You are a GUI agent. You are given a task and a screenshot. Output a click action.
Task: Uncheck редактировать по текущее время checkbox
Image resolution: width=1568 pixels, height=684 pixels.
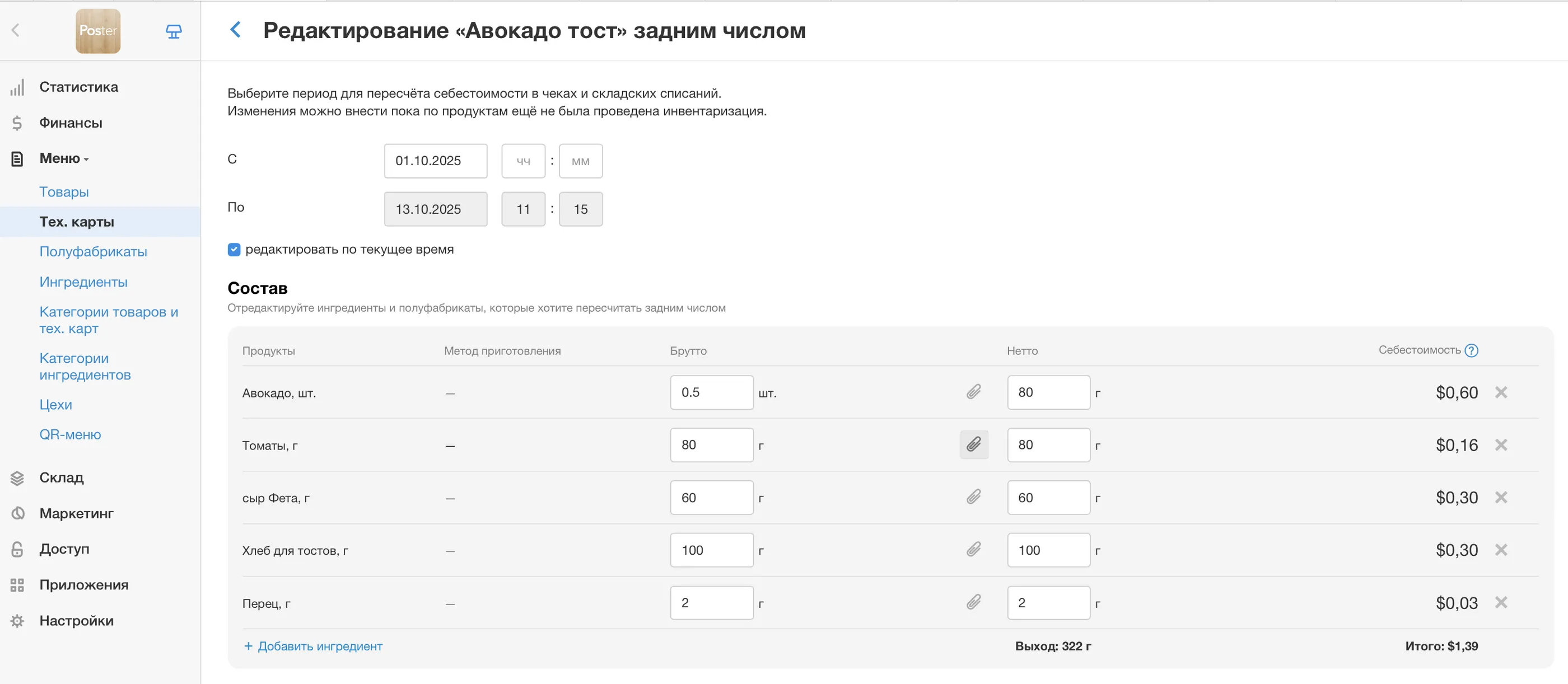tap(234, 250)
